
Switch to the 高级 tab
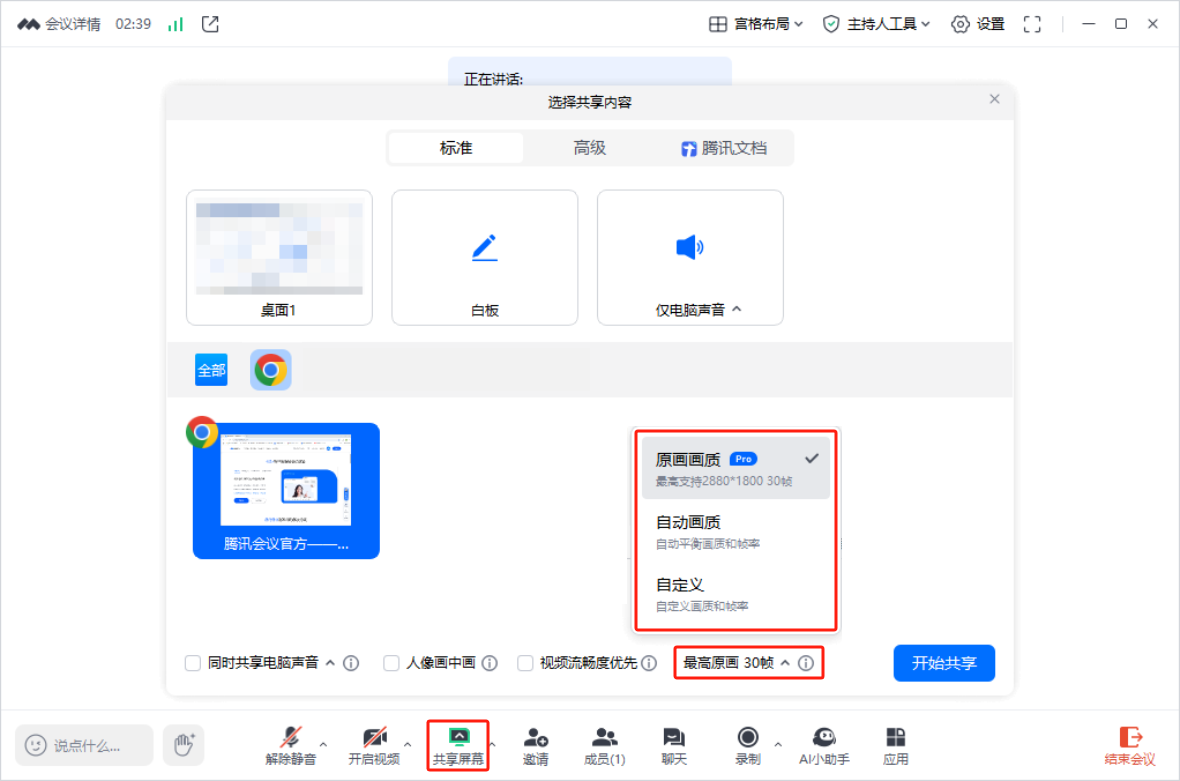click(589, 148)
